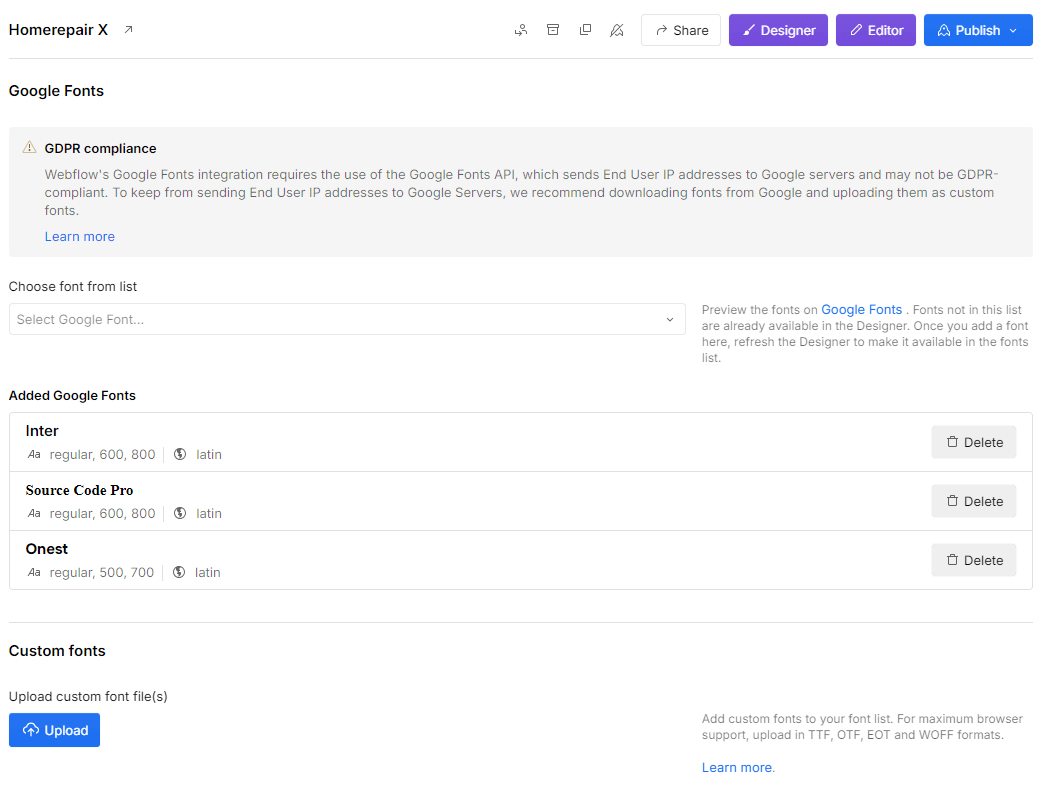Open site via arrow next to Homerepair X
The image size is (1054, 786).
[128, 30]
